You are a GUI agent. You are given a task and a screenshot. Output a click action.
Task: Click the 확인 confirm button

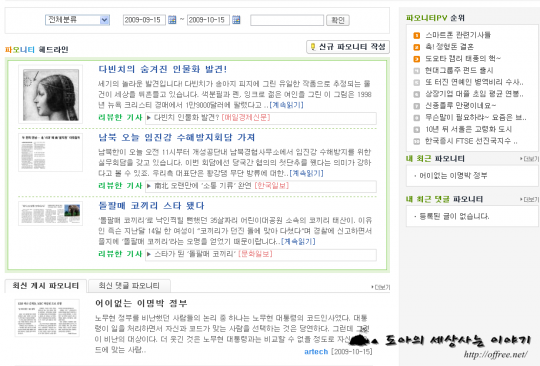pos(338,20)
